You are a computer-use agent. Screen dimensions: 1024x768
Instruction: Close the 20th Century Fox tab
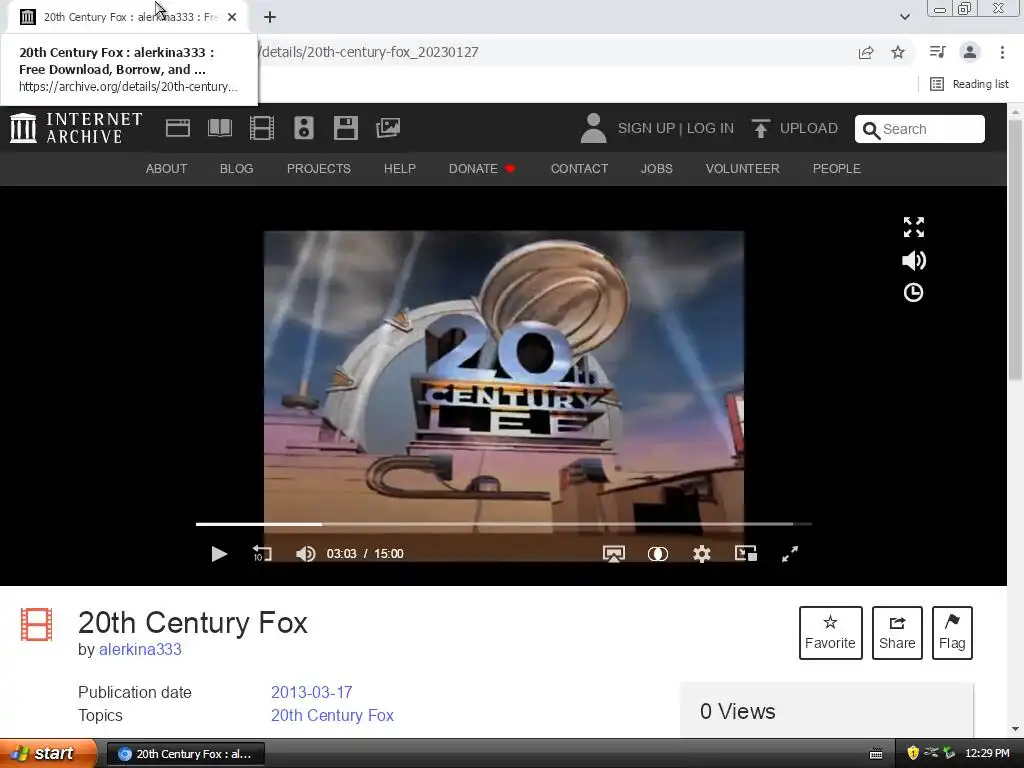pyautogui.click(x=232, y=17)
